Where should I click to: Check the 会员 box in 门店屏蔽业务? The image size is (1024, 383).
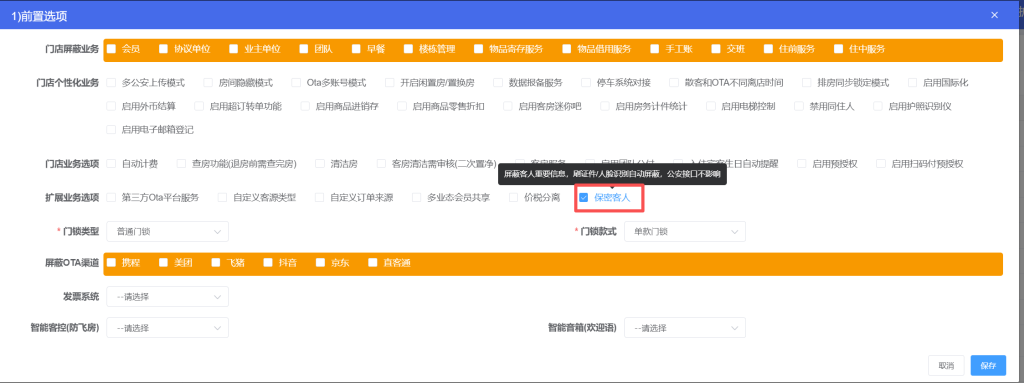(112, 49)
